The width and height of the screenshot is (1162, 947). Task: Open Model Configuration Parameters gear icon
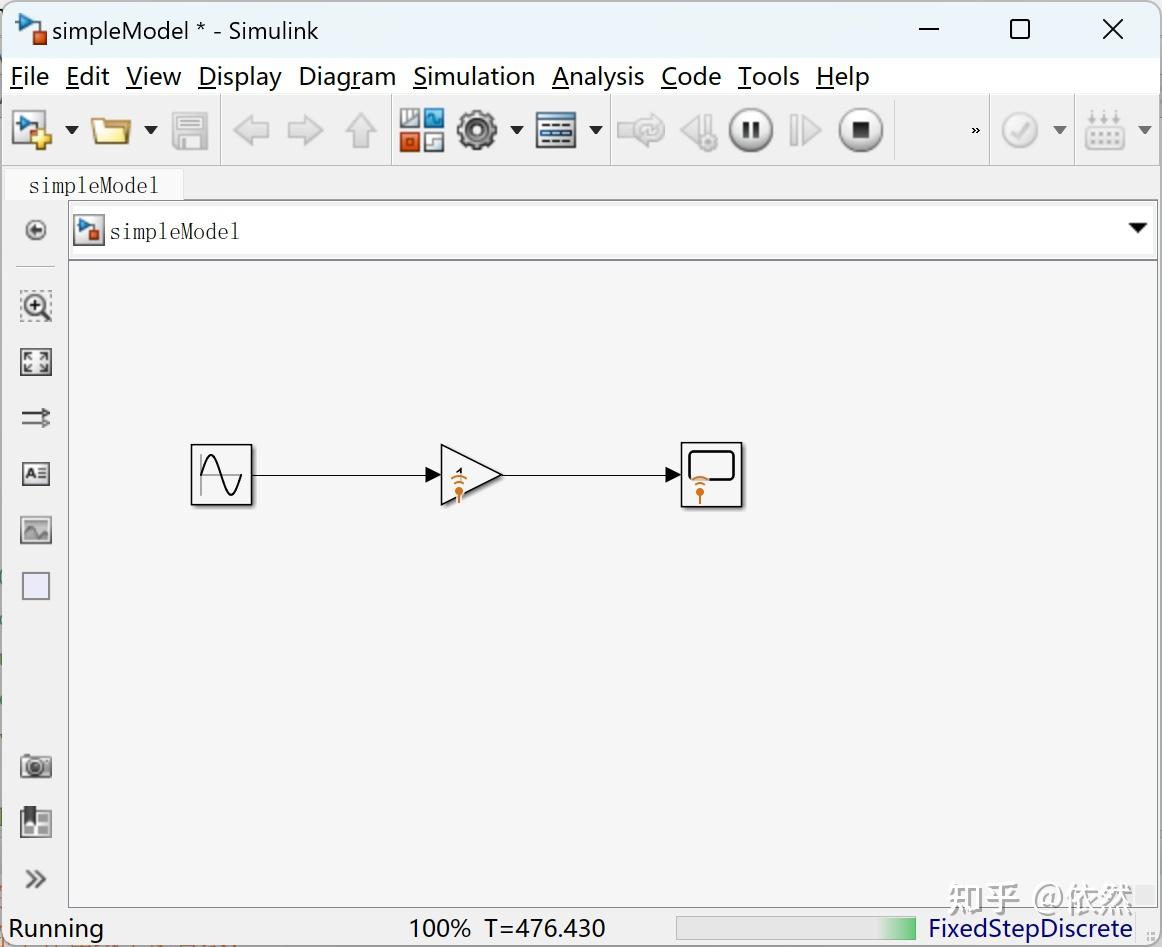click(x=478, y=130)
